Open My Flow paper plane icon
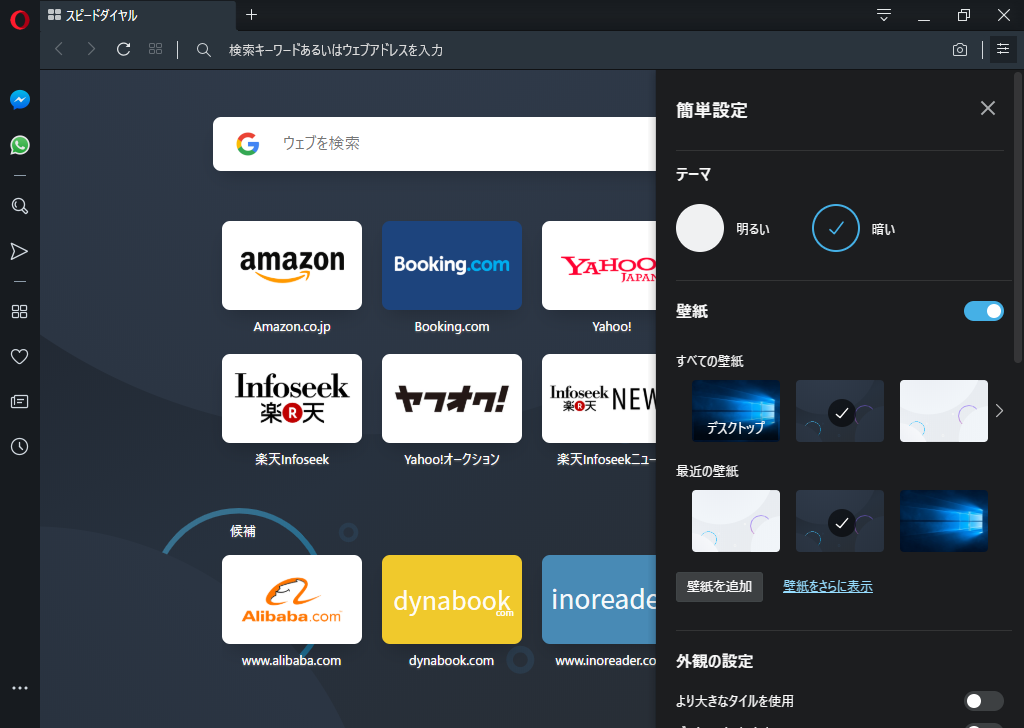This screenshot has height=728, width=1024. 19,251
